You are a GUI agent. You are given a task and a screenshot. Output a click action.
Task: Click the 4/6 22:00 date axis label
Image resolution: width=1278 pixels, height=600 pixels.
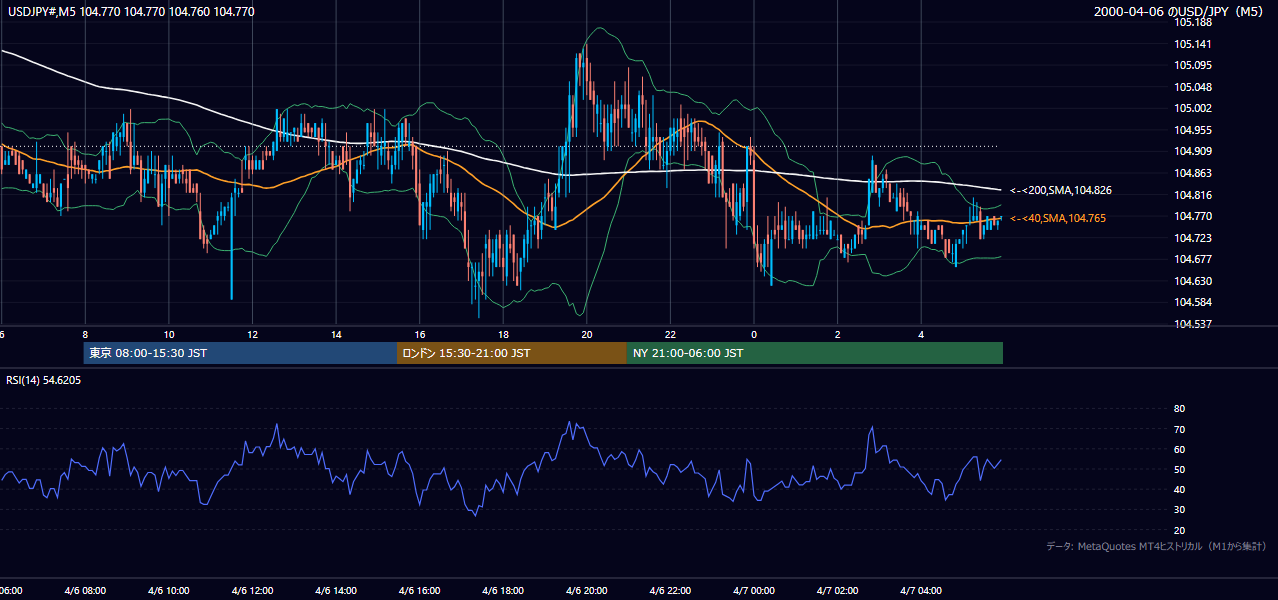click(x=670, y=591)
